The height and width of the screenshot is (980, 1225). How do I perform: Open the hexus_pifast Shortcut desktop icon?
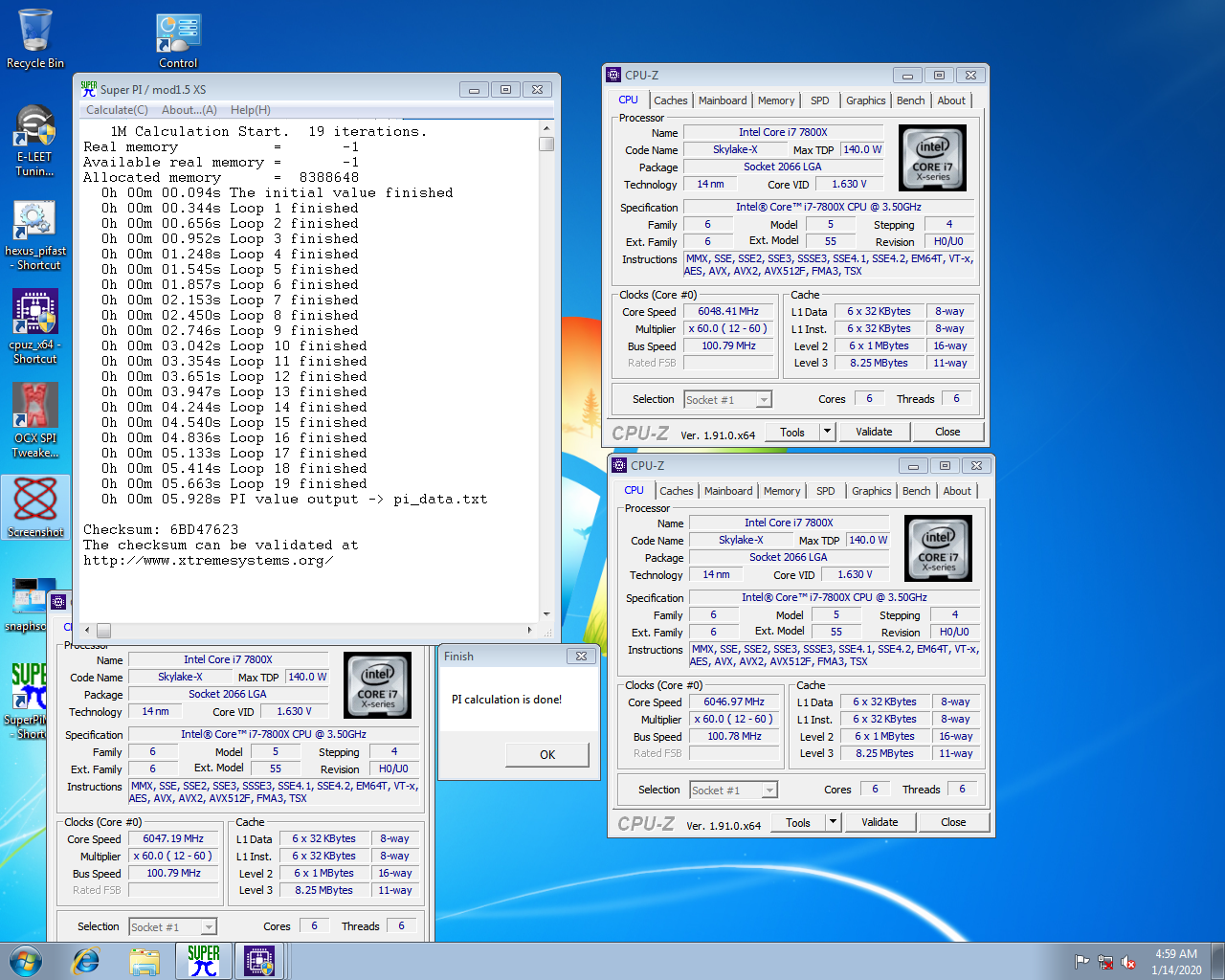click(35, 234)
